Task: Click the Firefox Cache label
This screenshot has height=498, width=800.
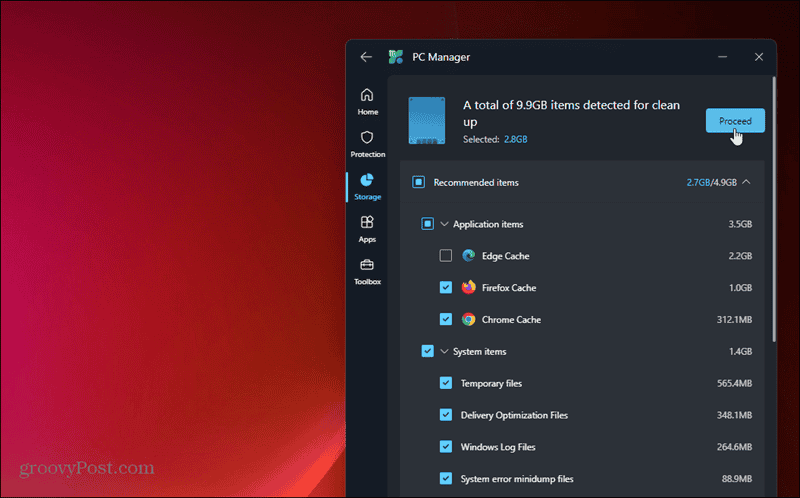Action: (509, 288)
